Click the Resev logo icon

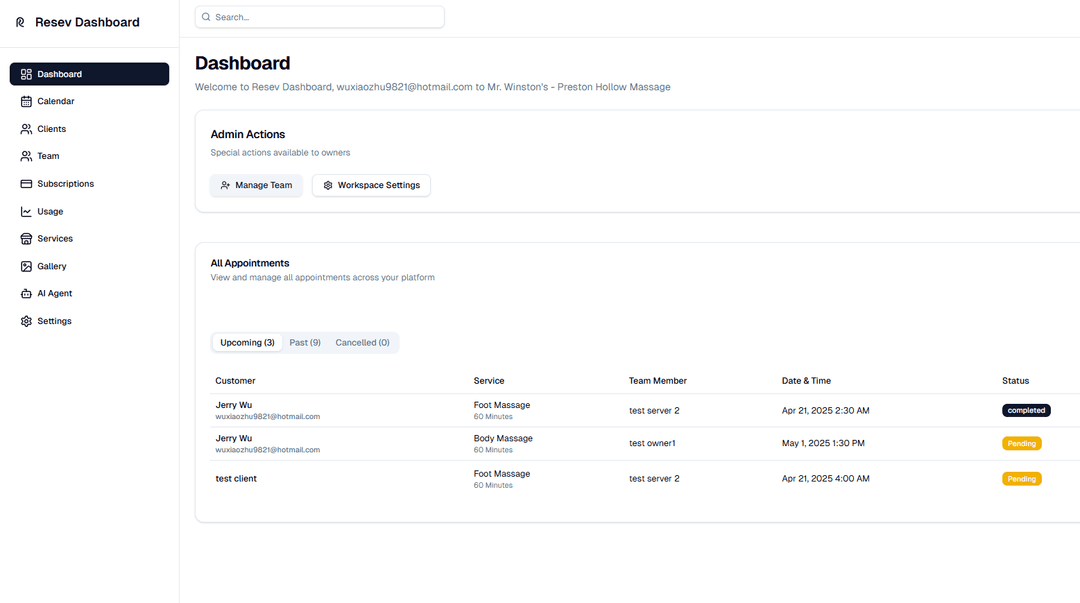[x=20, y=22]
